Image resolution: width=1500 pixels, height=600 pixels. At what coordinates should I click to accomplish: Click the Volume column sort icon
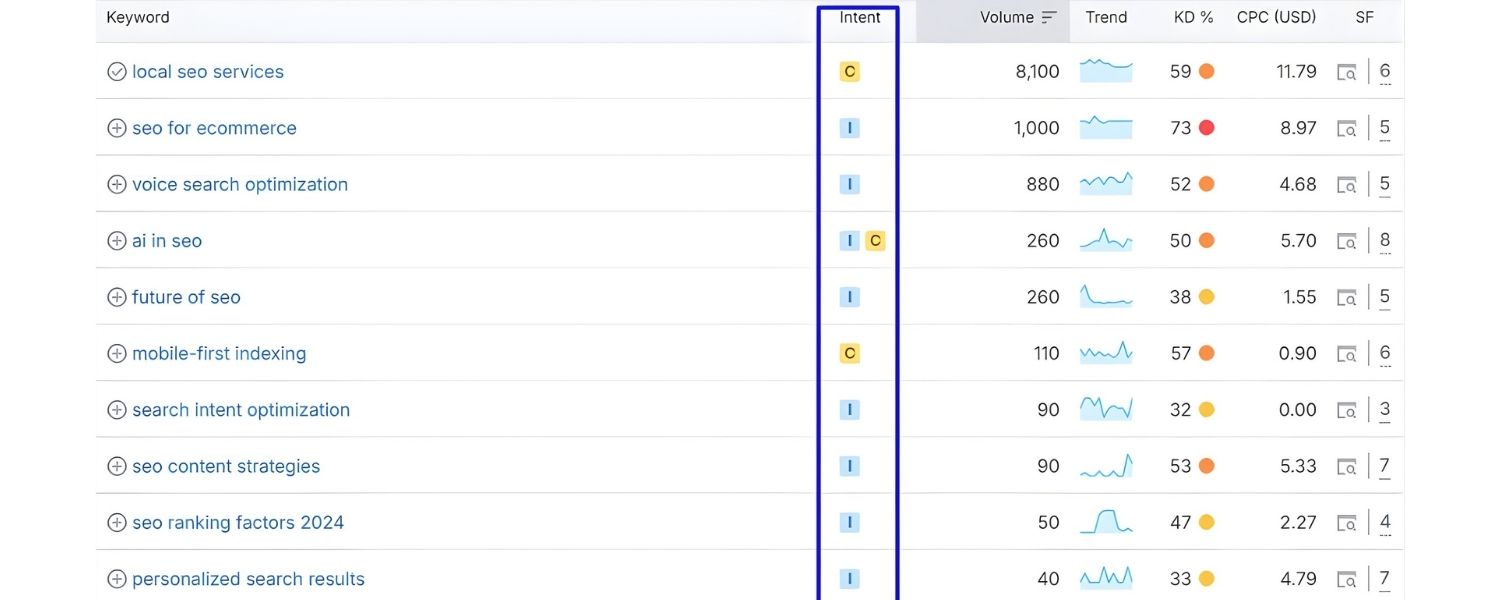1047,17
